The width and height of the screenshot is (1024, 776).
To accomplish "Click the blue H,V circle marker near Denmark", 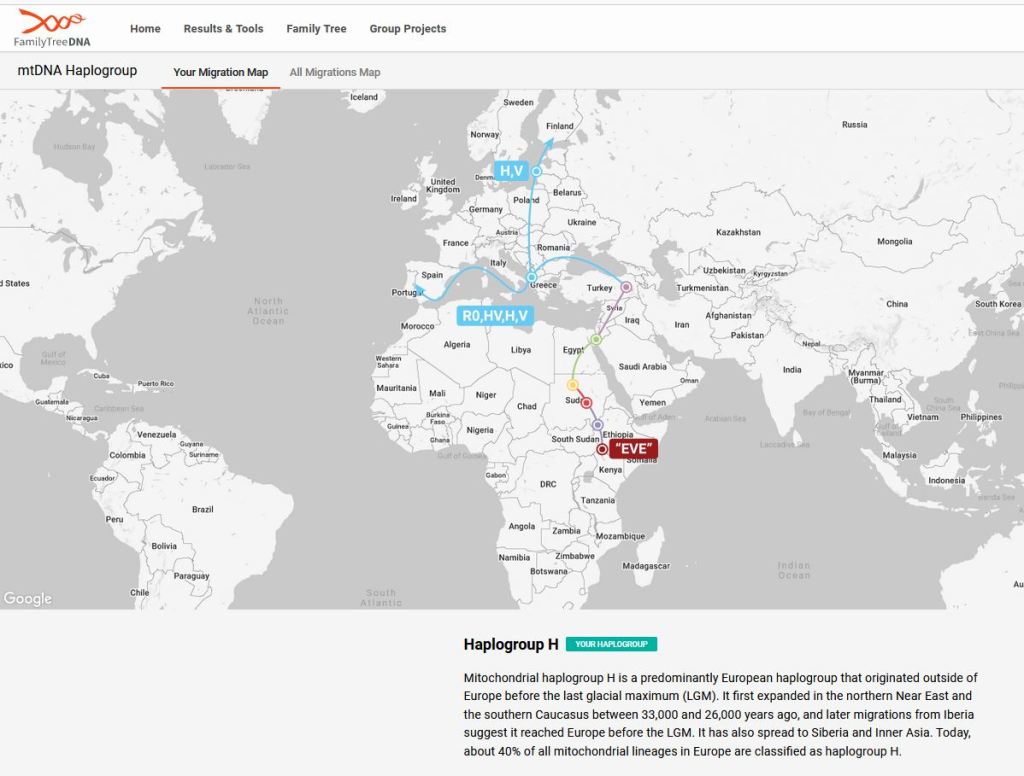I will pyautogui.click(x=537, y=171).
